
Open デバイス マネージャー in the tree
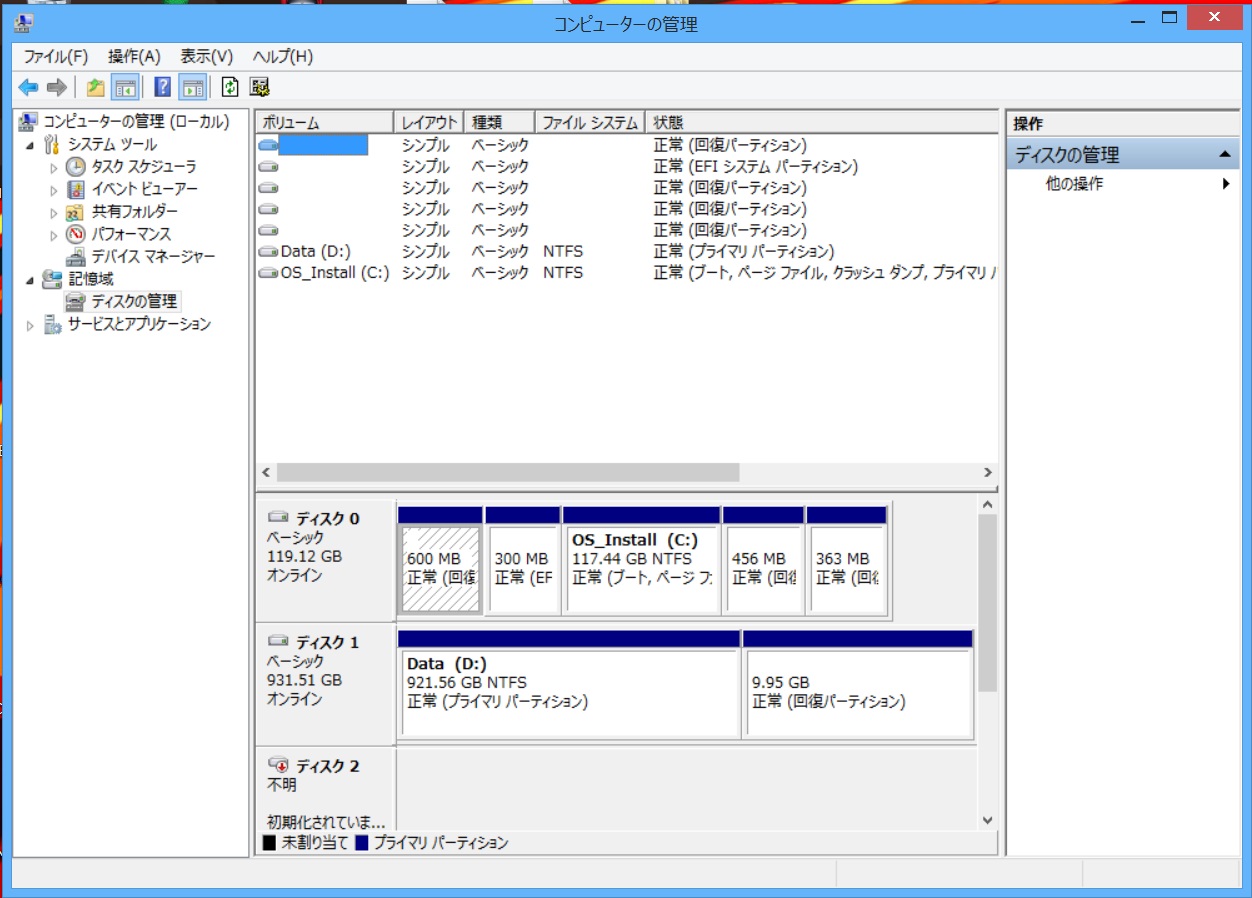coord(152,257)
